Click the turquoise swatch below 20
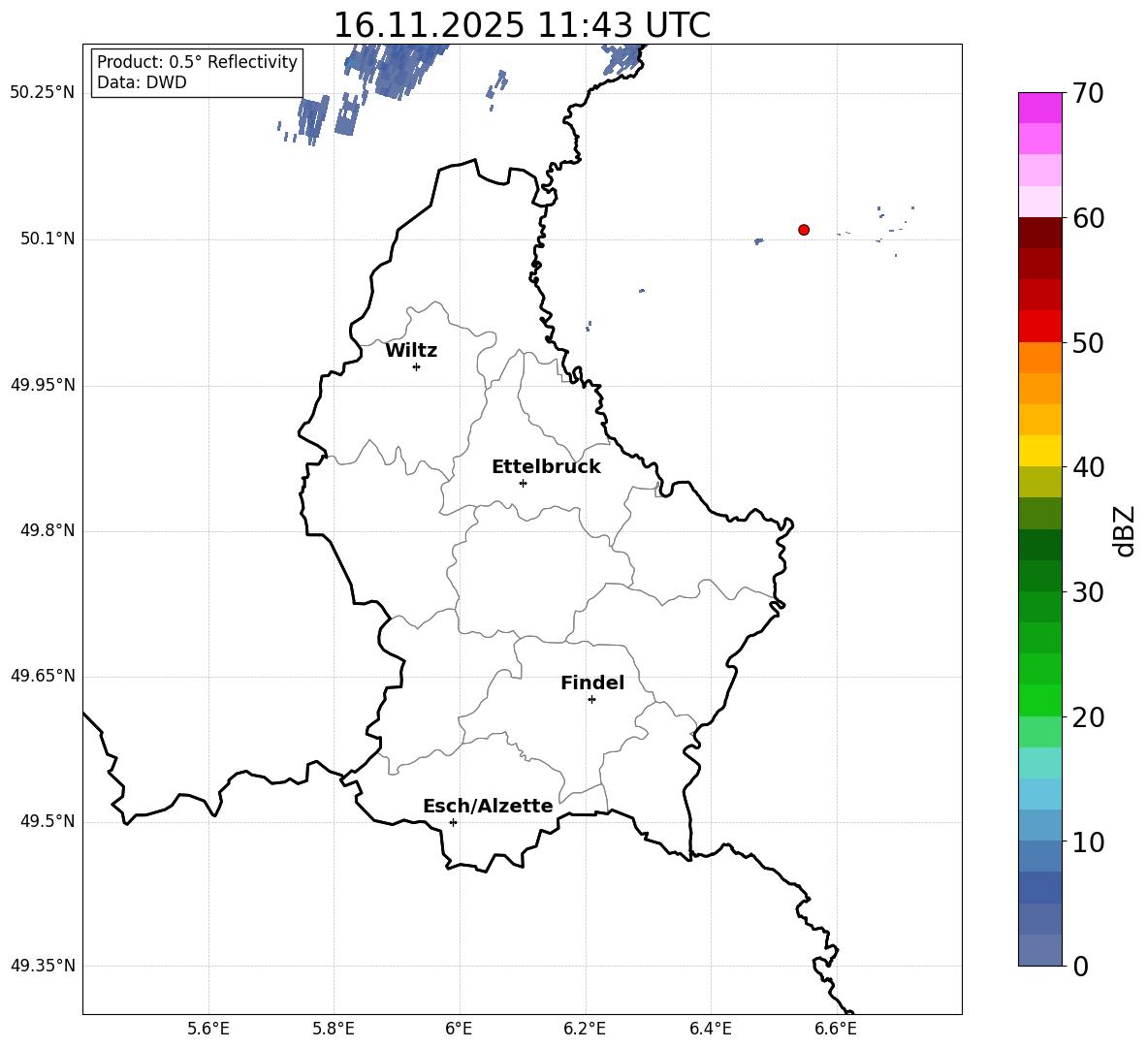The width and height of the screenshot is (1148, 1048). [1040, 763]
